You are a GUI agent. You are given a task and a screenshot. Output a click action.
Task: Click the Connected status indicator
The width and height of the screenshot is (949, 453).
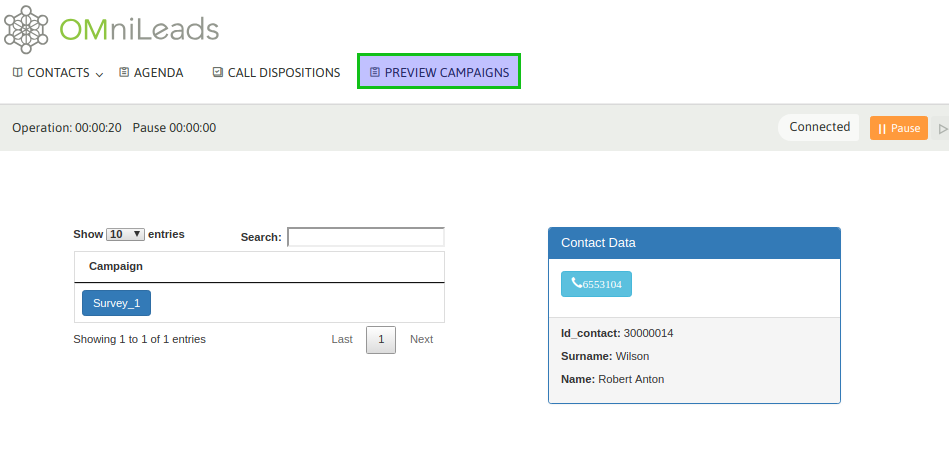coord(819,127)
